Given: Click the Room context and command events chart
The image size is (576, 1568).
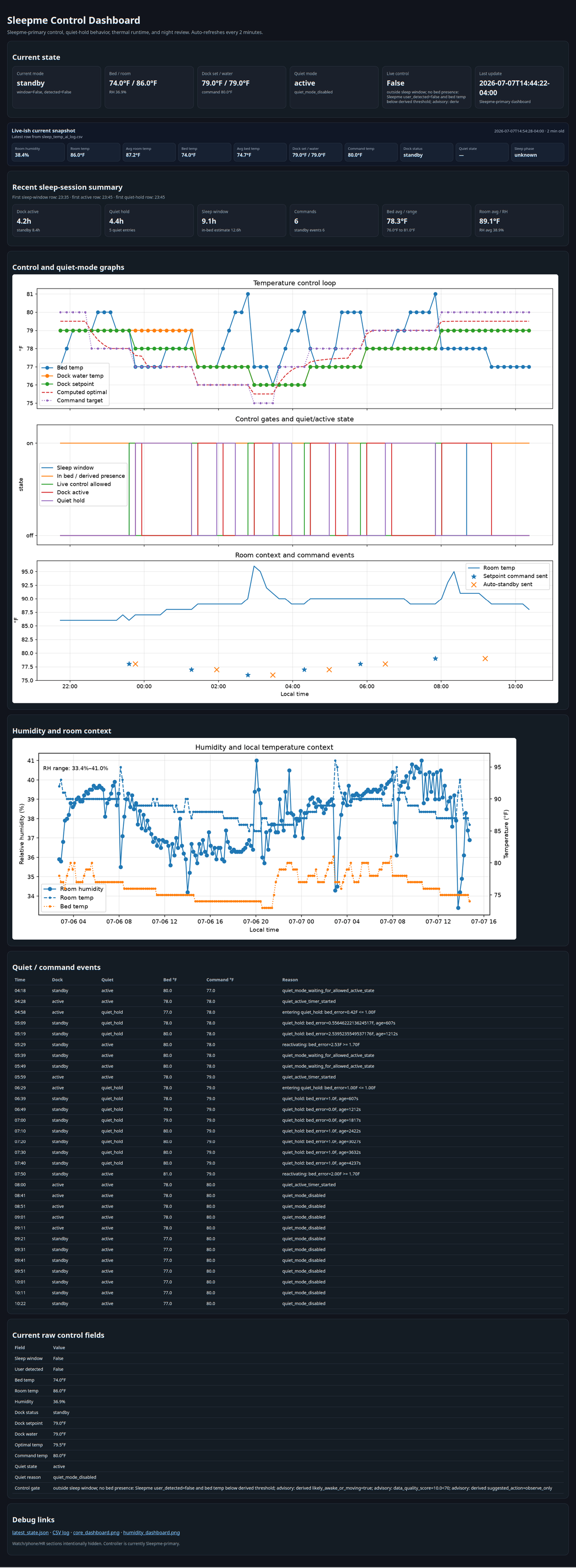Looking at the screenshot, I should coord(295,620).
